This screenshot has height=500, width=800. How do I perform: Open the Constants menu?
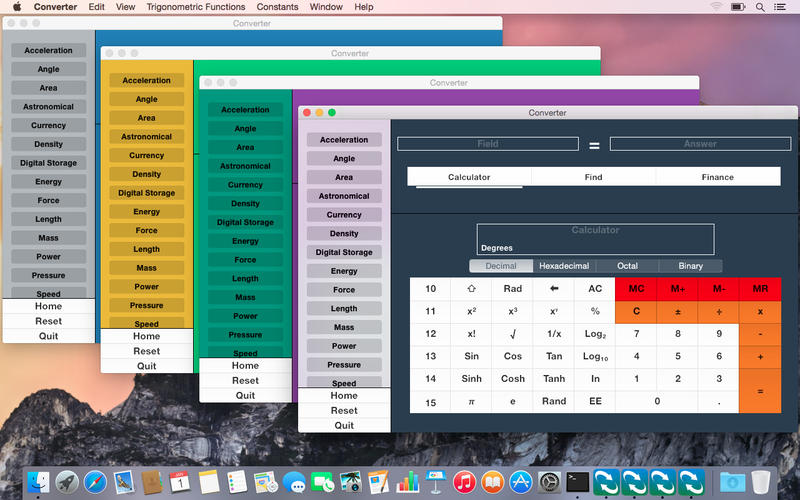[x=278, y=7]
